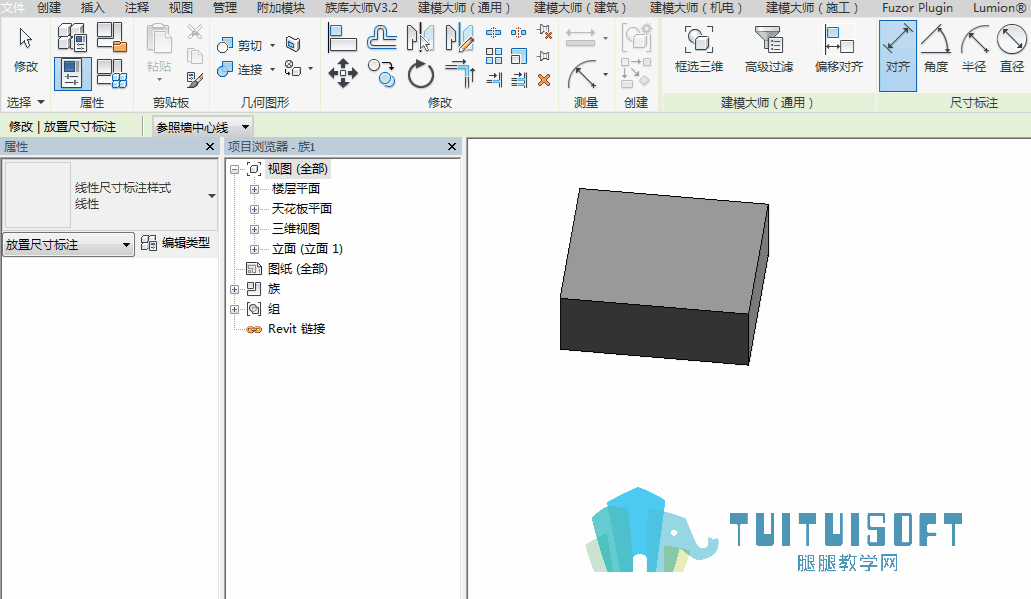Select the Mirror - Draw Axis tool
Screen dimensions: 1031x599
tap(460, 38)
